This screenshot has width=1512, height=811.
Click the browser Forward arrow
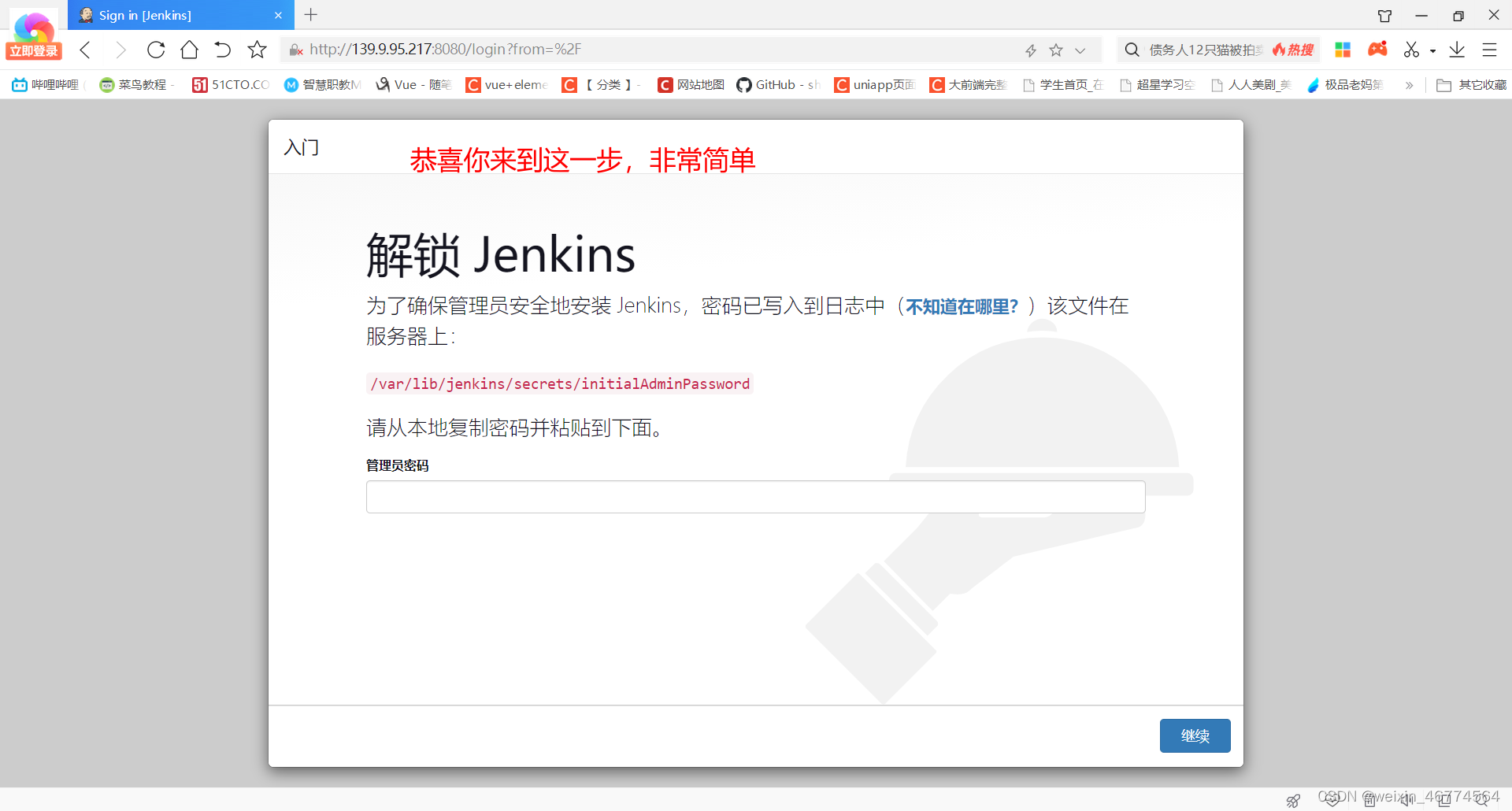coord(120,50)
